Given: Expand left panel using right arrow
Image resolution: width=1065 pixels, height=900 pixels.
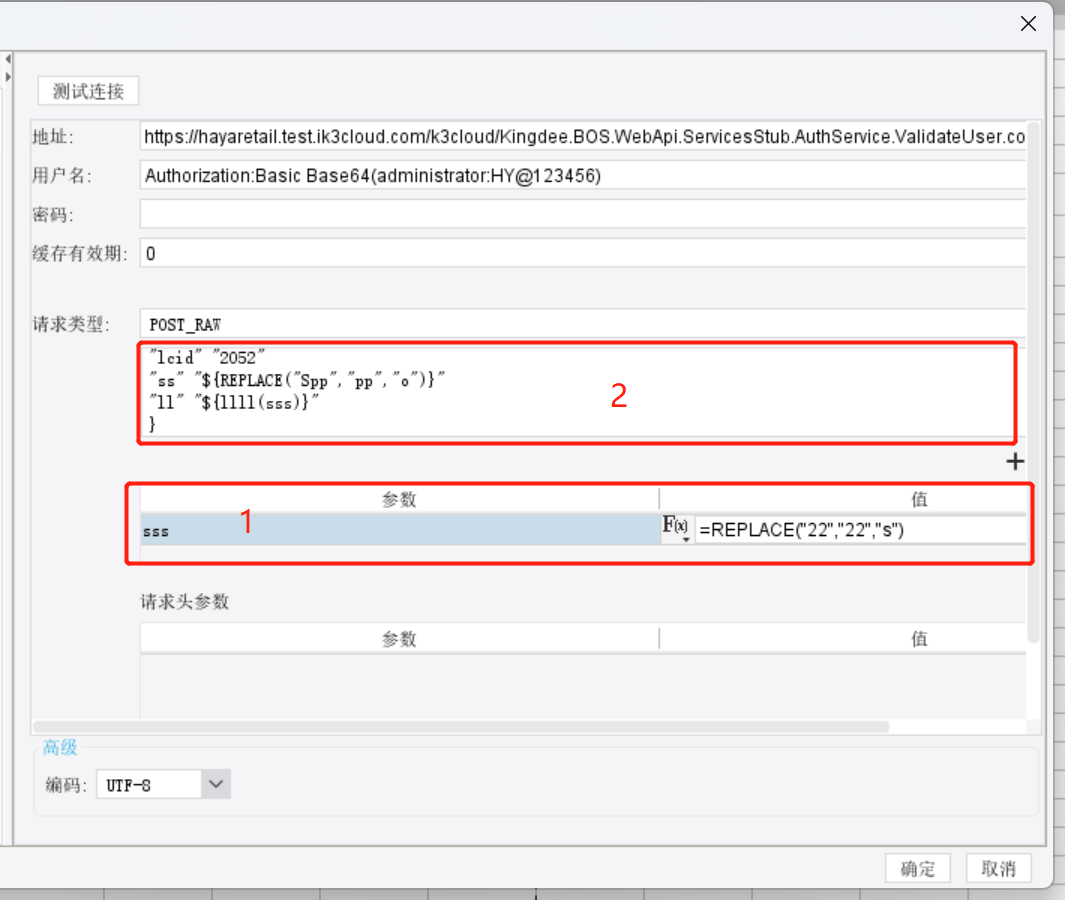Looking at the screenshot, I should [7, 77].
